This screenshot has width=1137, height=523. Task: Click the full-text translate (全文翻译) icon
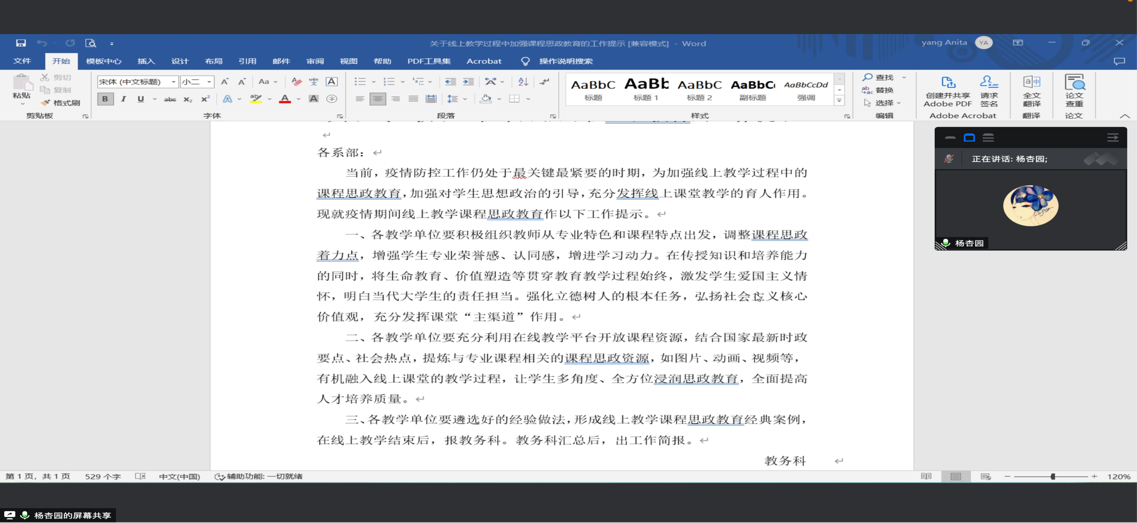(x=1031, y=89)
